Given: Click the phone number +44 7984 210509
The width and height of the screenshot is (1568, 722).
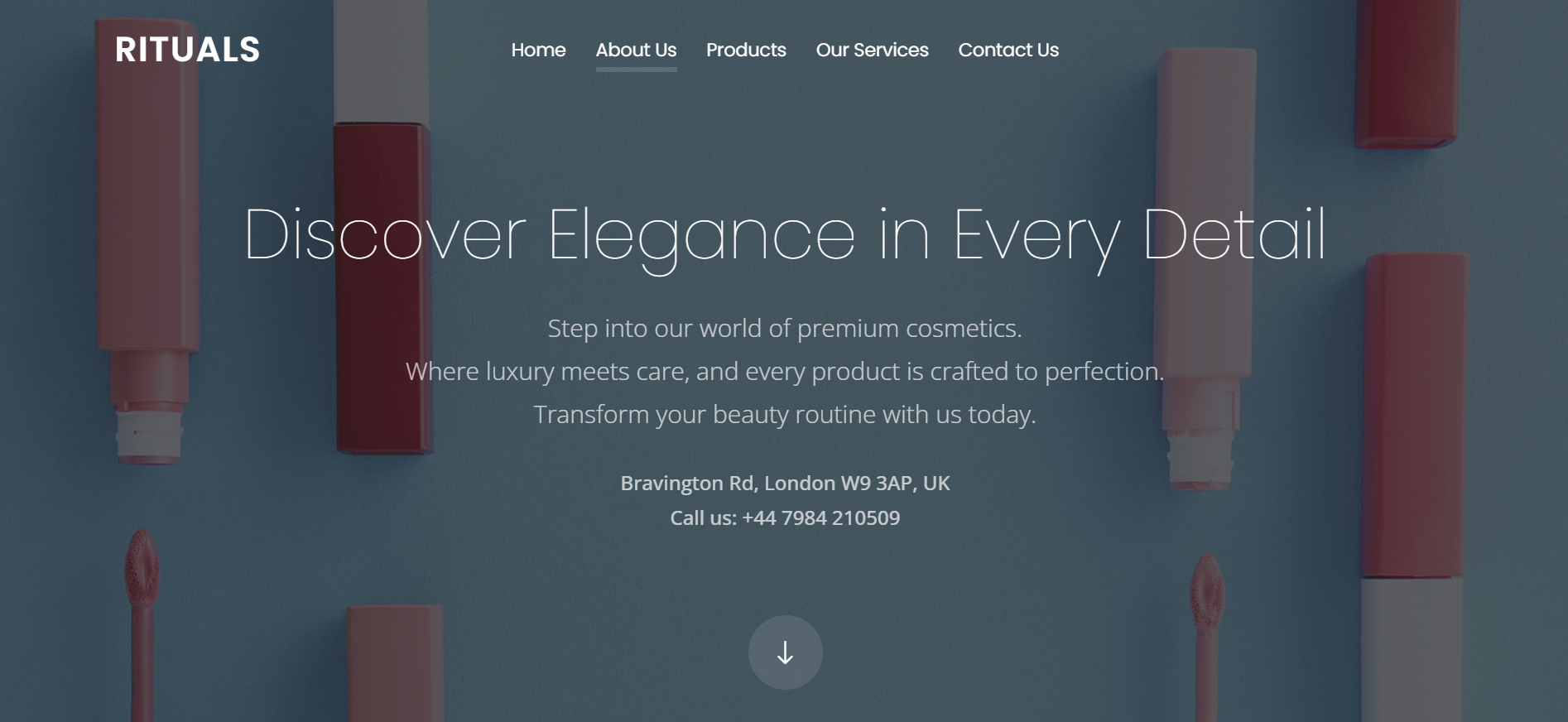Looking at the screenshot, I should click(x=820, y=517).
